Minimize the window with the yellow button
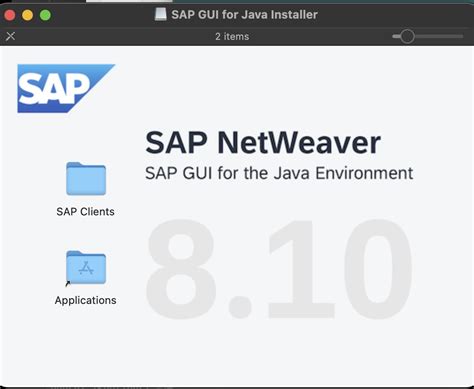The height and width of the screenshot is (389, 474). pos(27,15)
